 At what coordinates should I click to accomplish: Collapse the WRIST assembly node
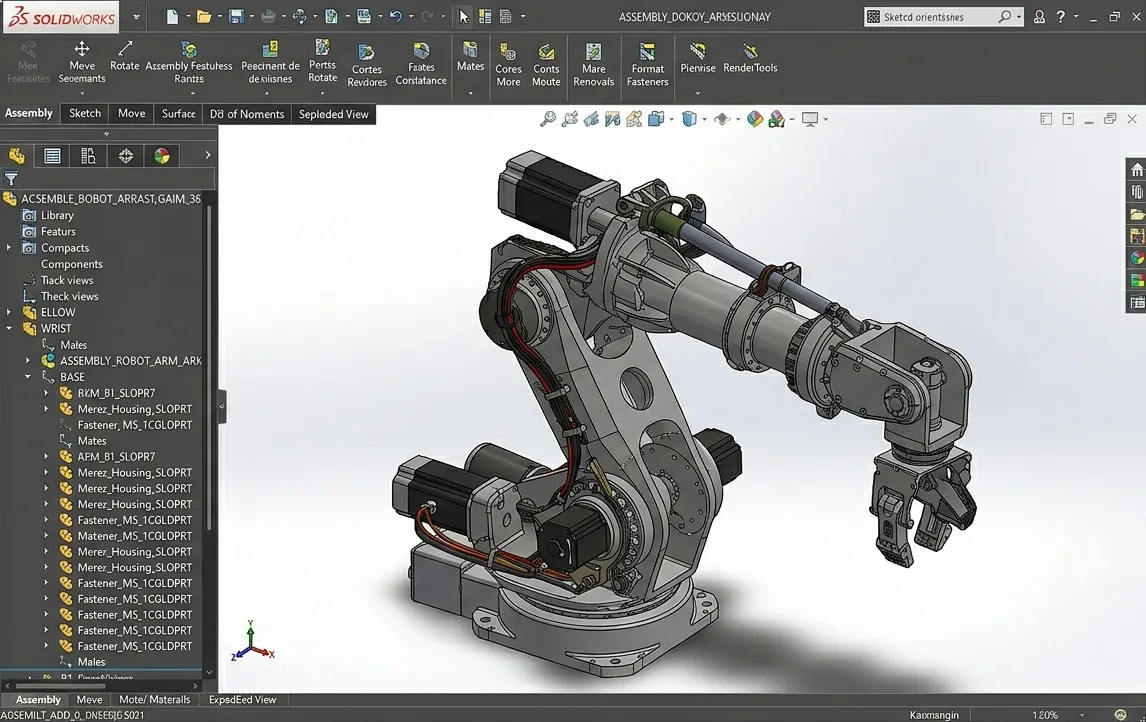(x=9, y=328)
